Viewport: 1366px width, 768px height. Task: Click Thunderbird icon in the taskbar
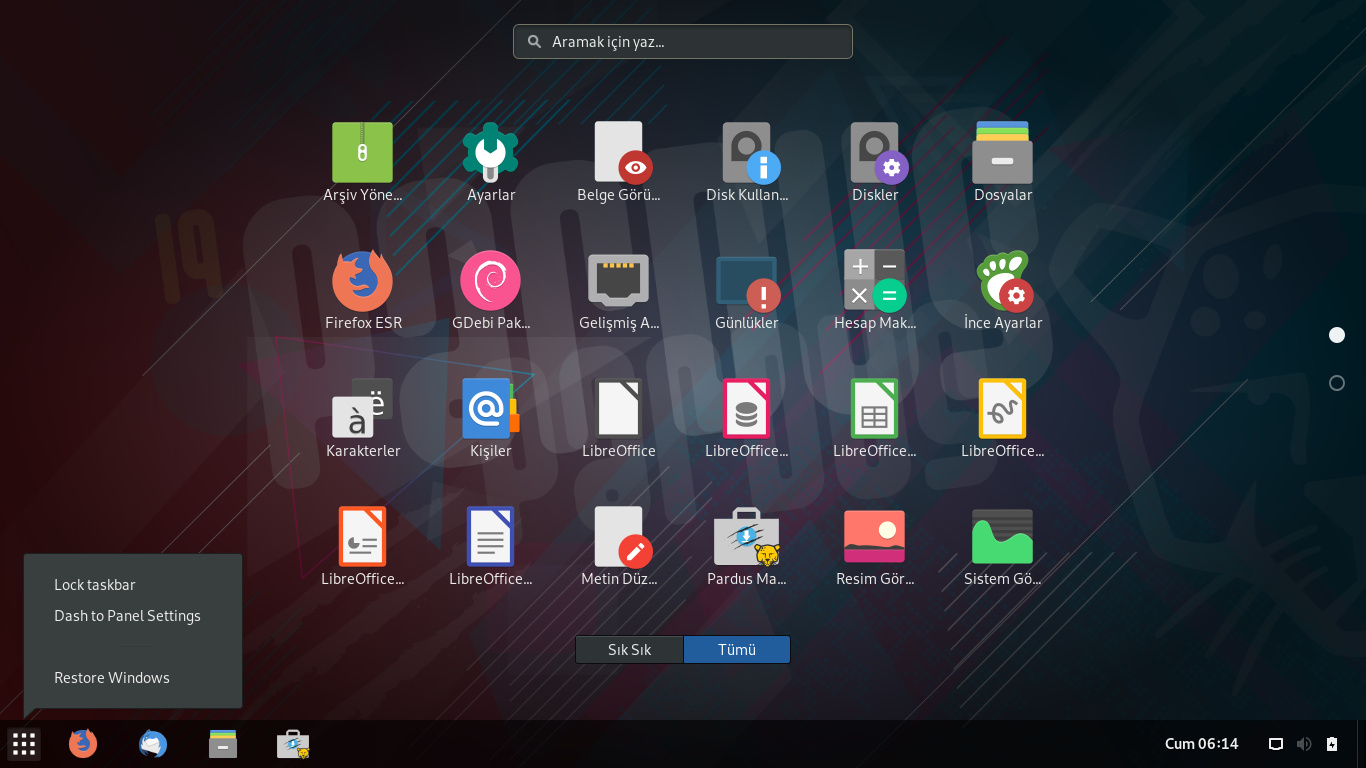point(153,744)
